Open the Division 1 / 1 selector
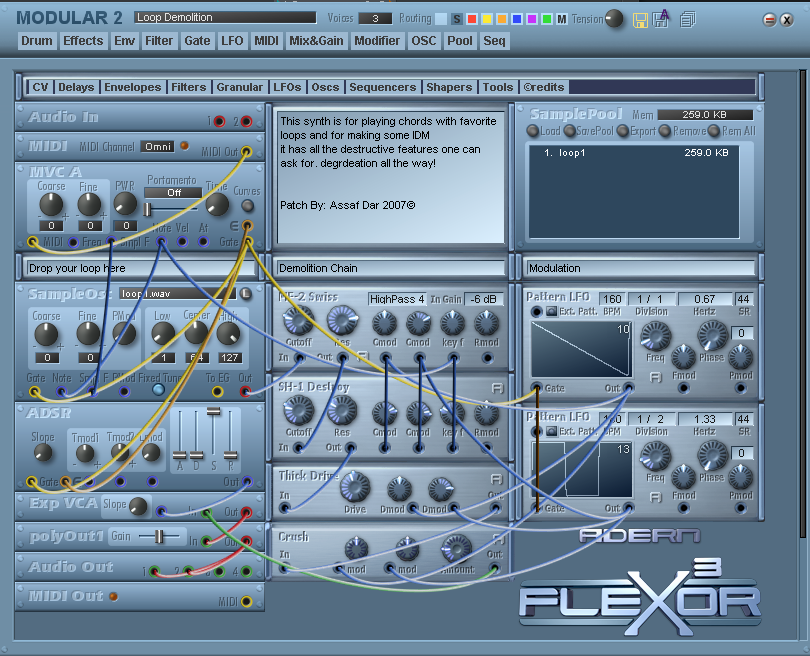The width and height of the screenshot is (810, 656). 650,299
